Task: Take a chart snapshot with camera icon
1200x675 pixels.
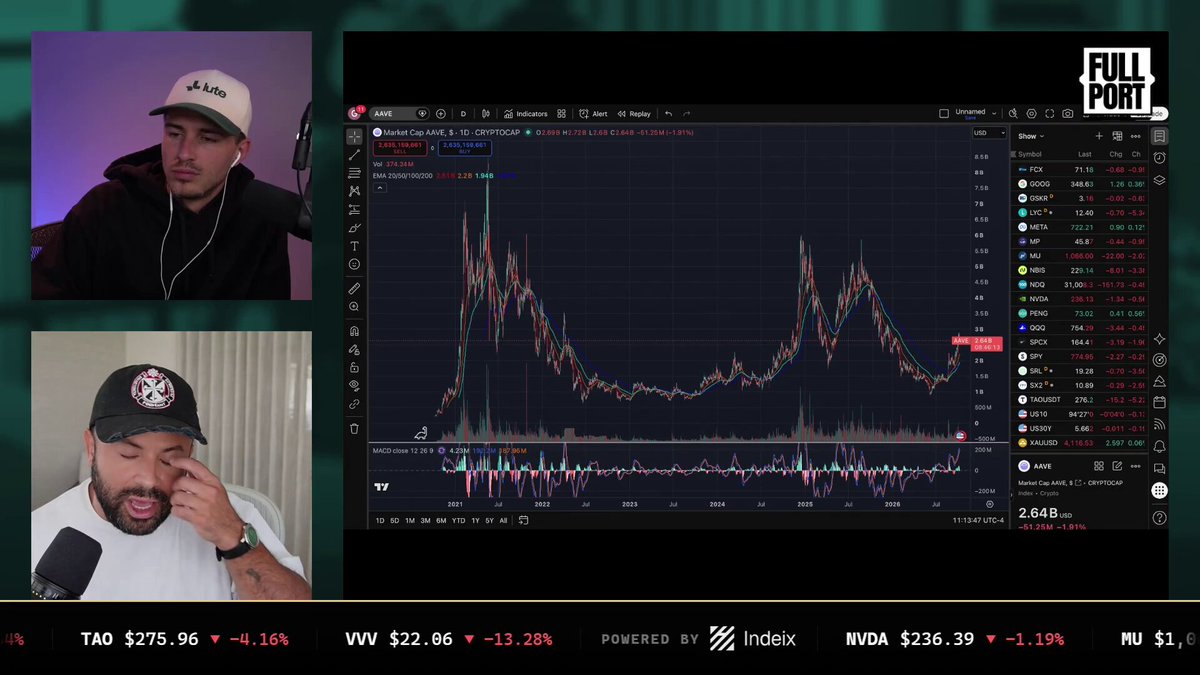Action: pos(1068,114)
